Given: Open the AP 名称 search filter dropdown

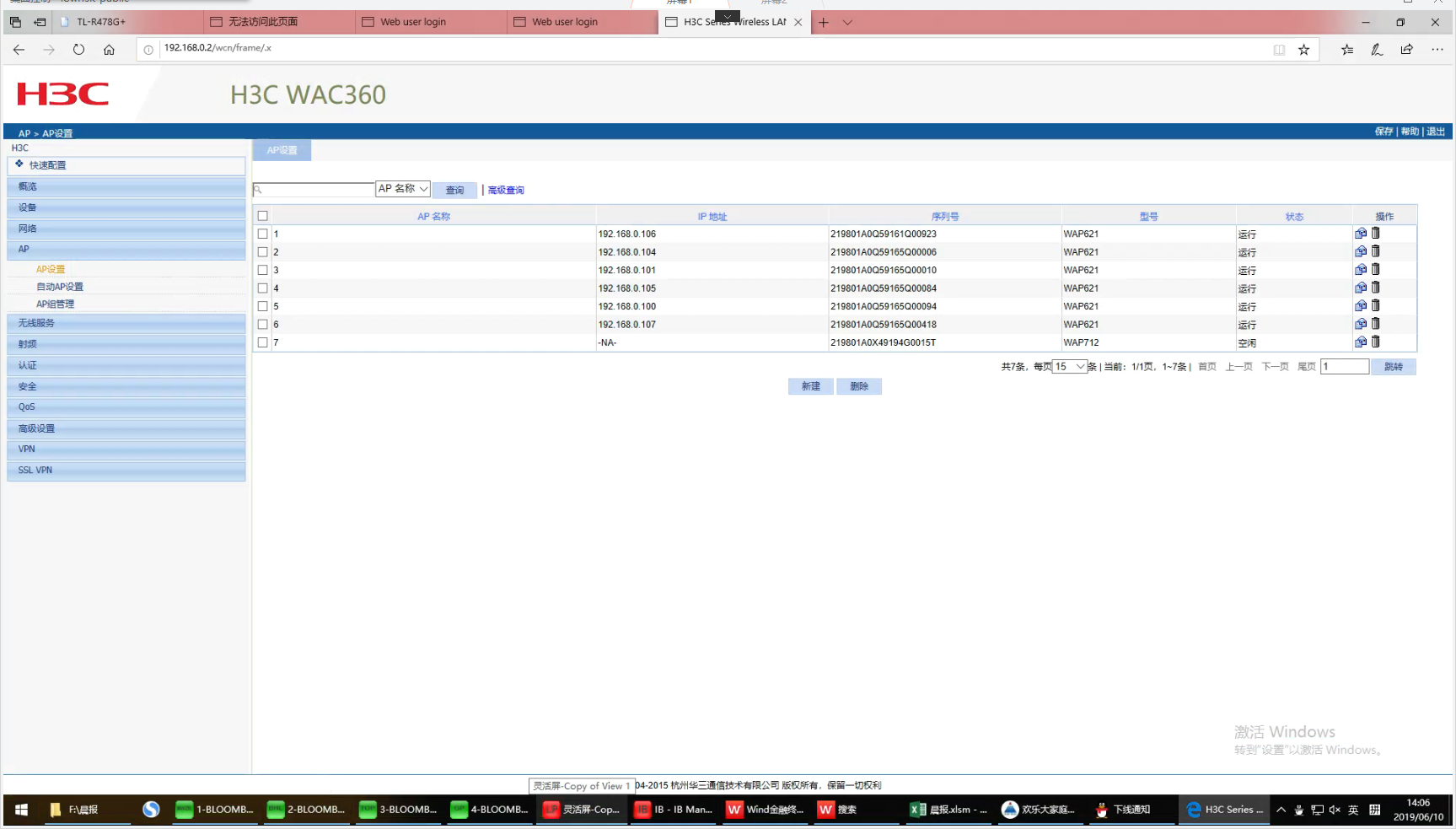Looking at the screenshot, I should (403, 189).
